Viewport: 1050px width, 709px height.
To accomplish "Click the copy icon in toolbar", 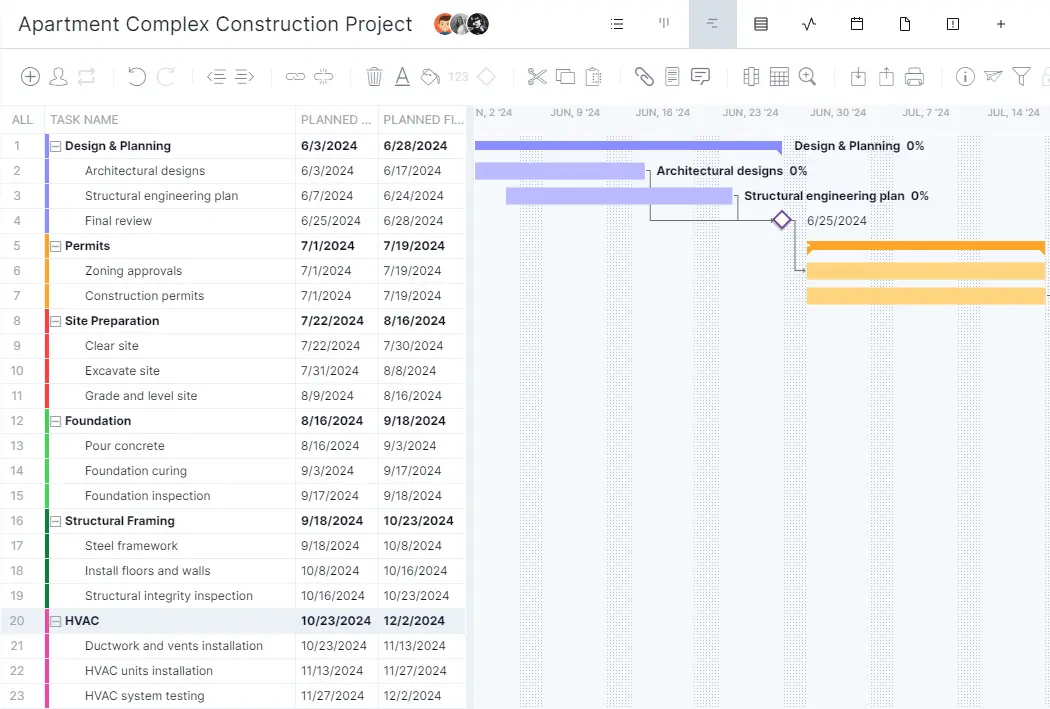I will pos(566,77).
